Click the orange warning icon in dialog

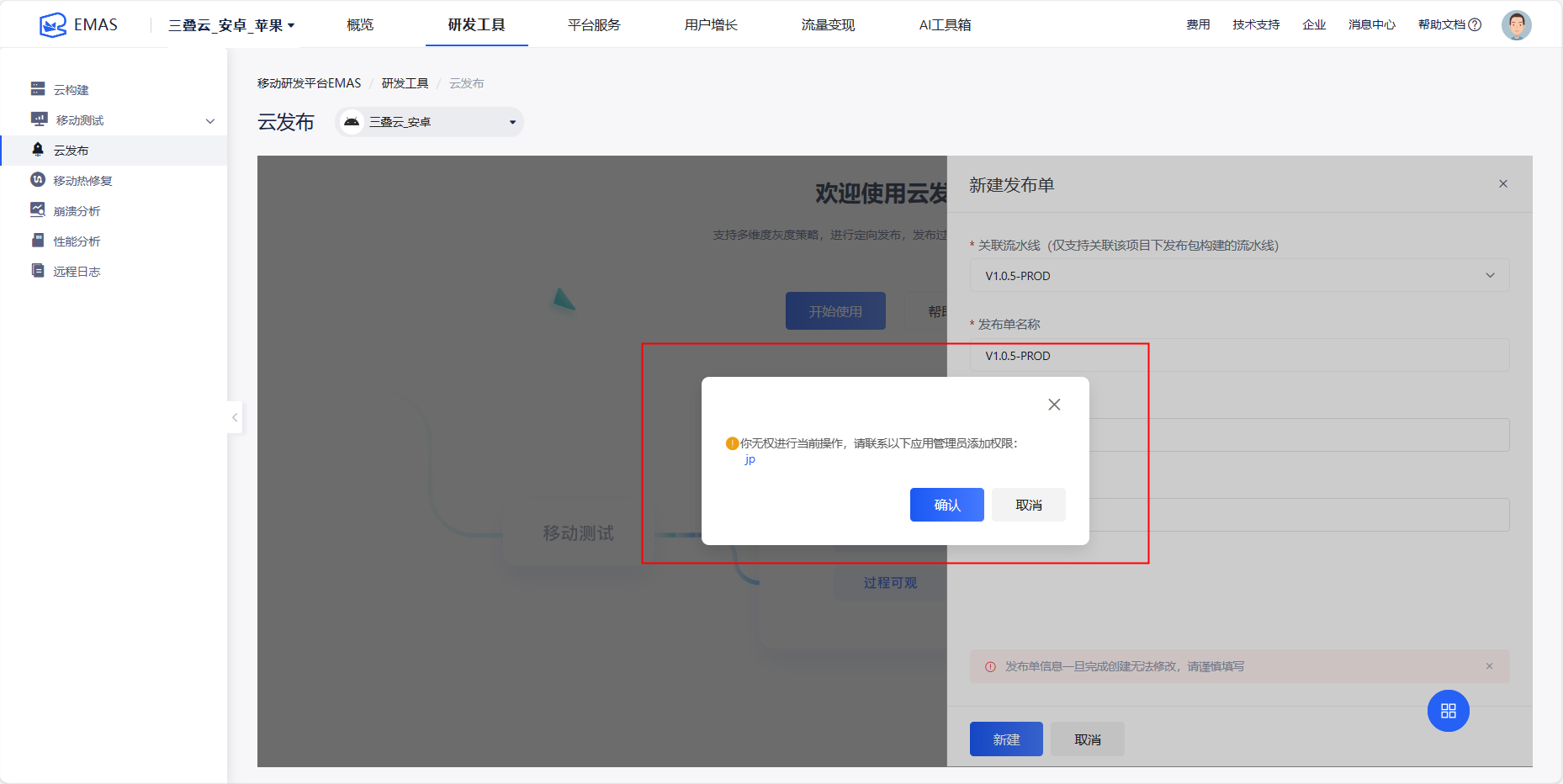[x=732, y=443]
